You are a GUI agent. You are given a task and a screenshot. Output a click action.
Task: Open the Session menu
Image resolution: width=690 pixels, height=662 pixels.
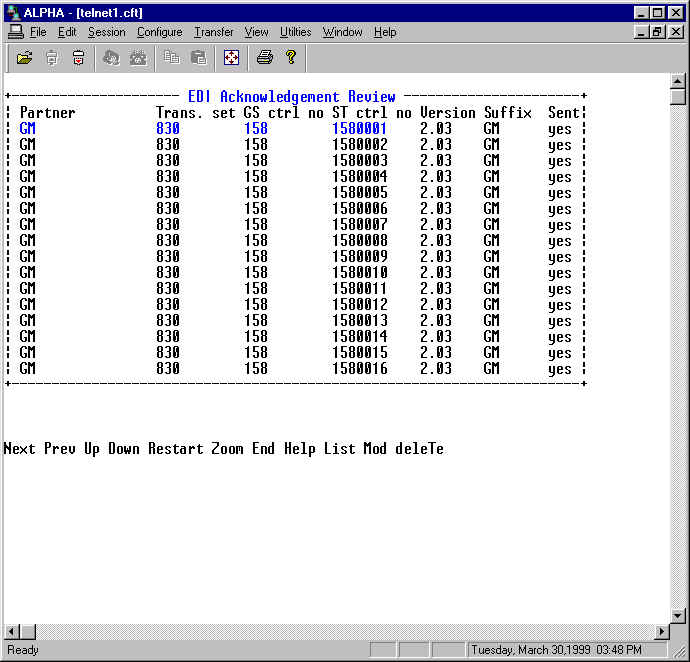[106, 32]
